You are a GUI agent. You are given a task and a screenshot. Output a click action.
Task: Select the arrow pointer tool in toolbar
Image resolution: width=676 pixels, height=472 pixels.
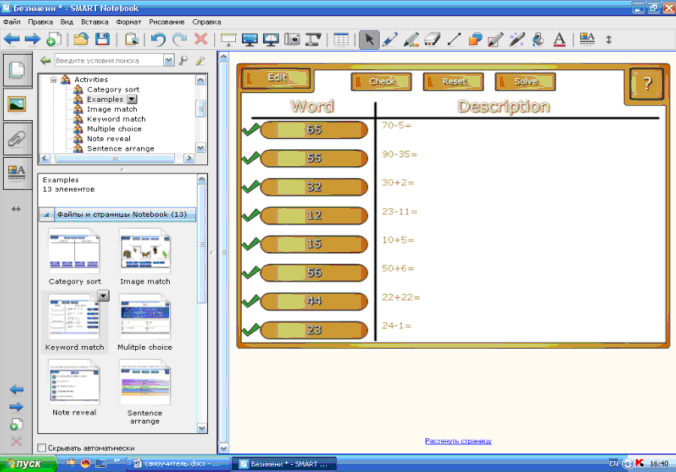tap(369, 40)
